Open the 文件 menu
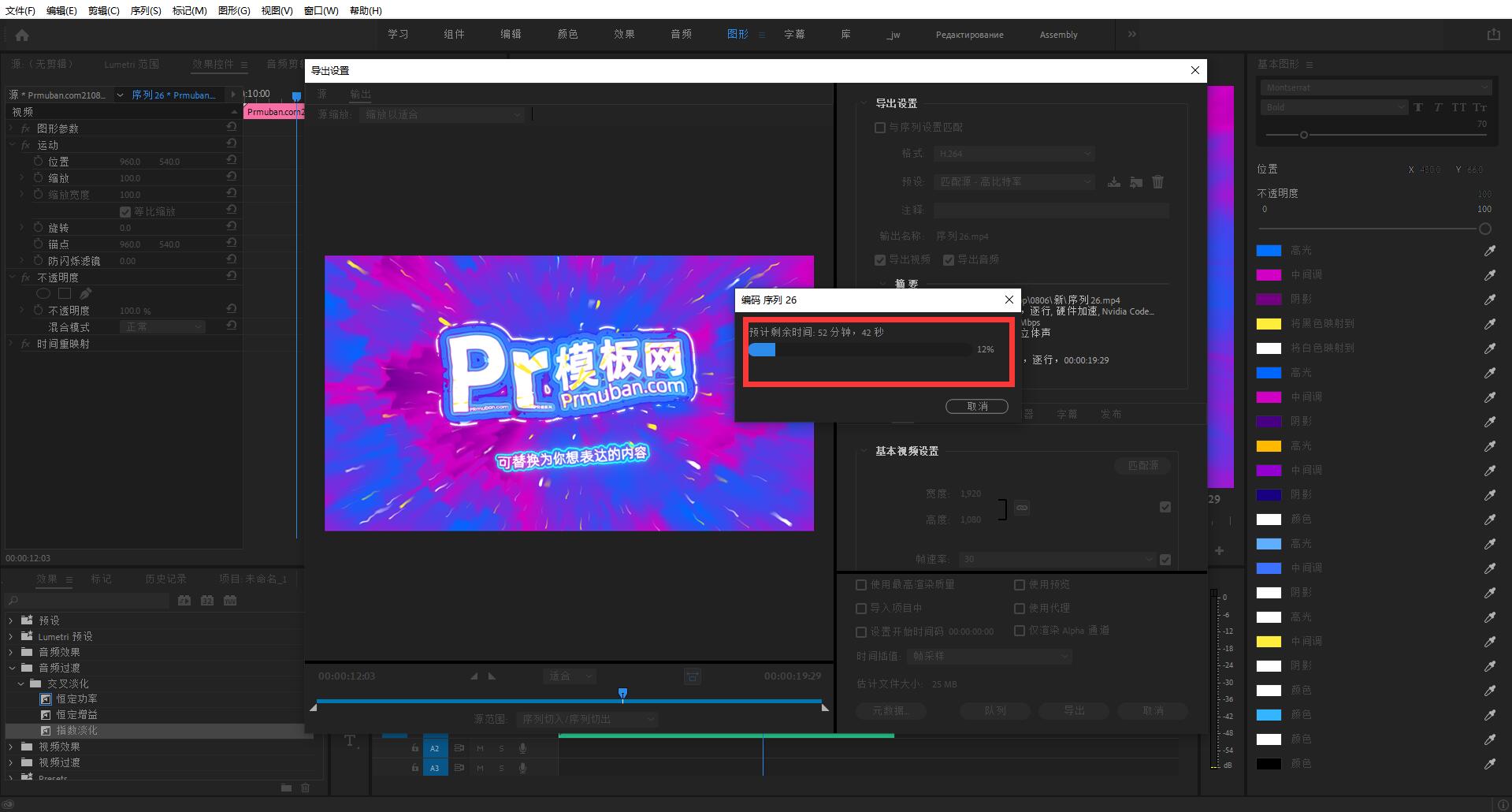The width and height of the screenshot is (1512, 812). click(x=20, y=10)
